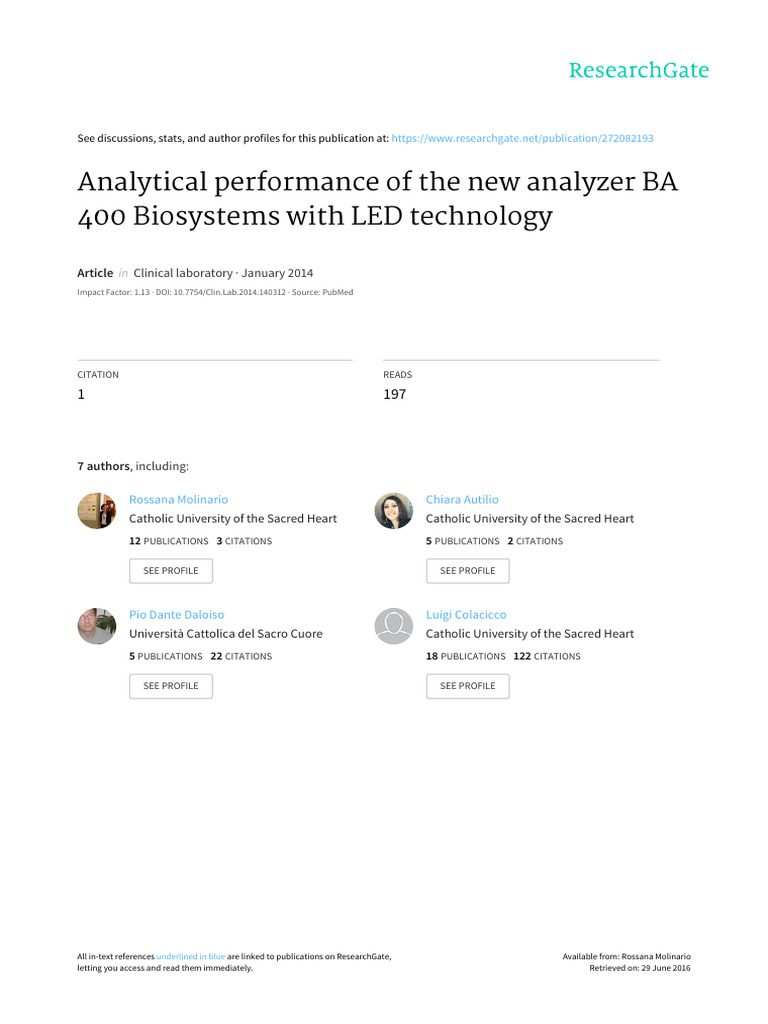The height and width of the screenshot is (1024, 768).
Task: Click See Profile under Rossana Molinario
Action: (x=171, y=571)
